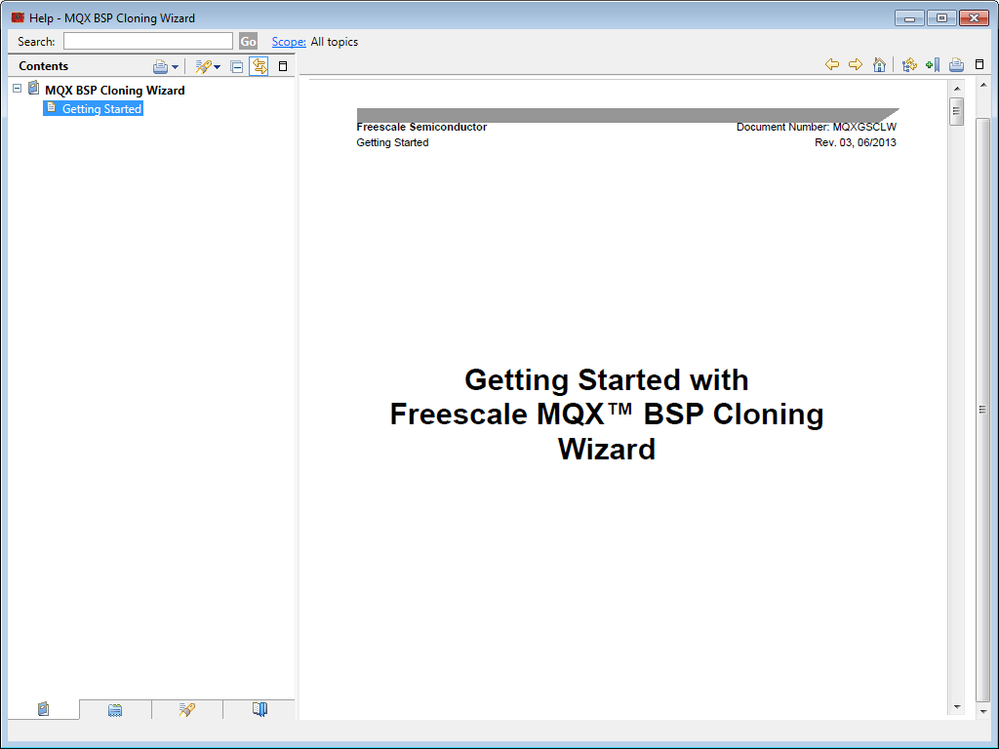Switch to the Bookmarks tab at bottom
This screenshot has height=749, width=999.
pos(259,709)
